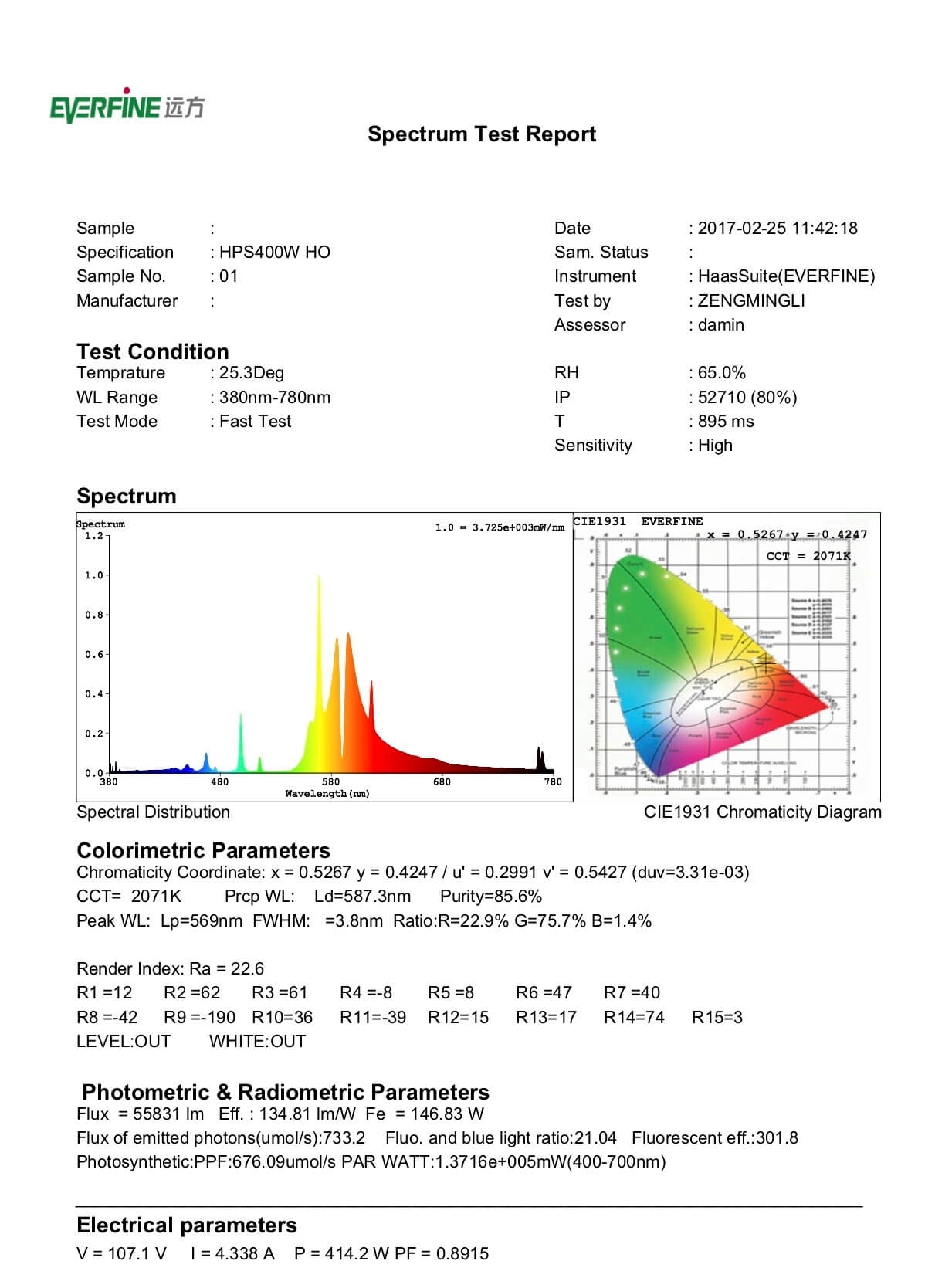
Task: Select the instrument name HaasSuite(EVERFINE)
Action: pyautogui.click(x=785, y=276)
